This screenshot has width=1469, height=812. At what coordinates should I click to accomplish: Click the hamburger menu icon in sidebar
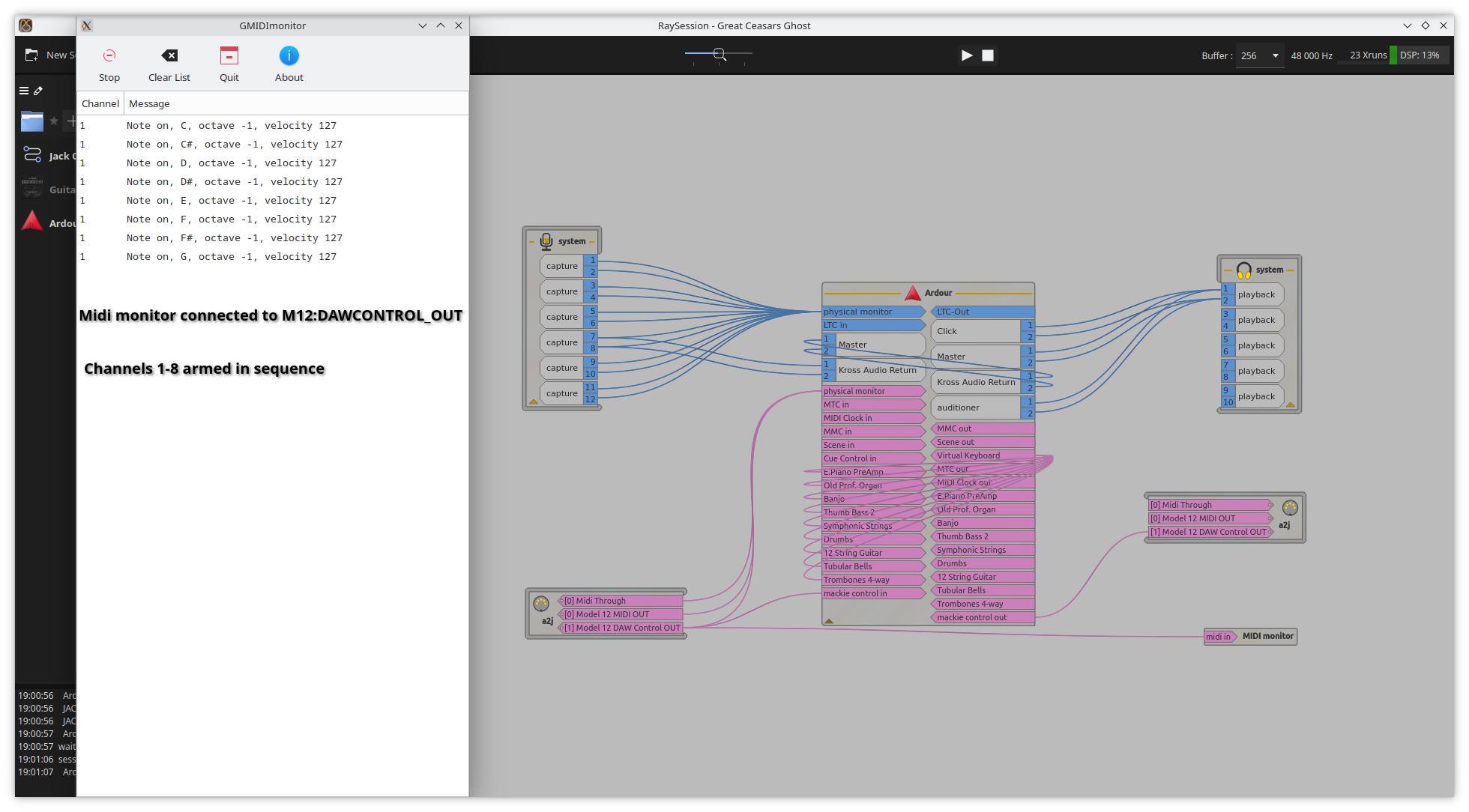(x=24, y=91)
